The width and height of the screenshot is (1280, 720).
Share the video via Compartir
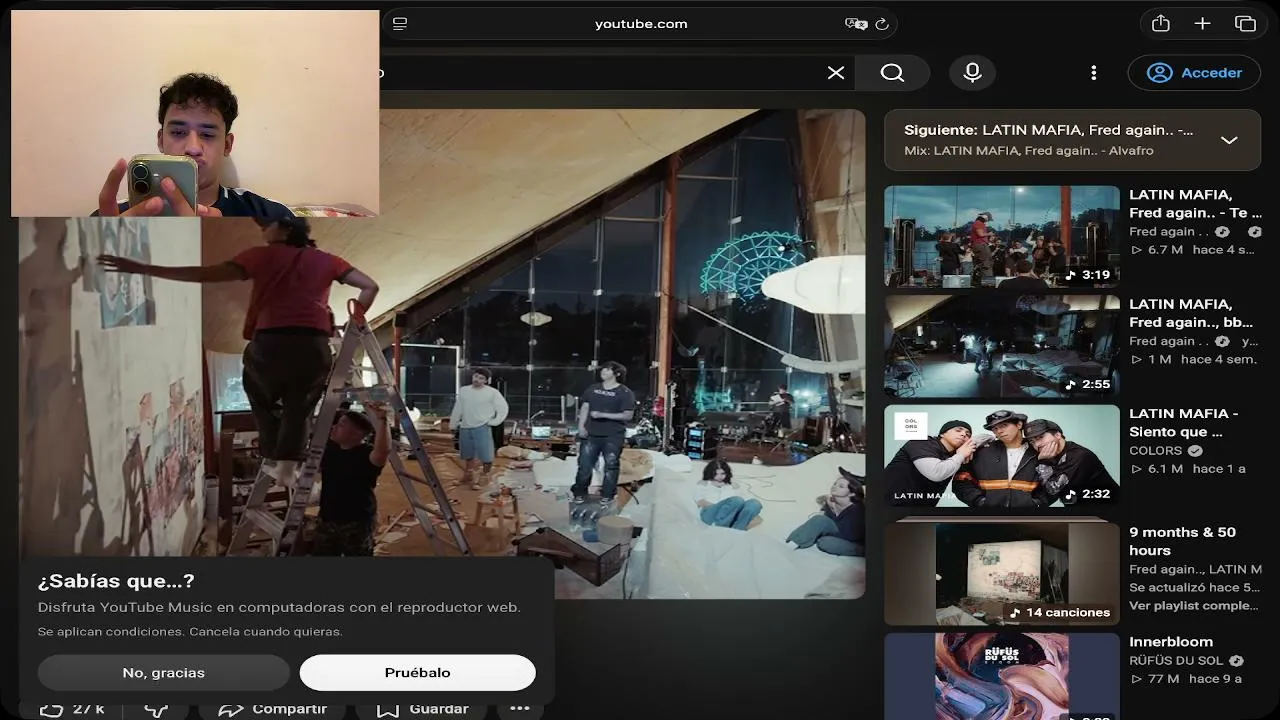click(x=272, y=709)
